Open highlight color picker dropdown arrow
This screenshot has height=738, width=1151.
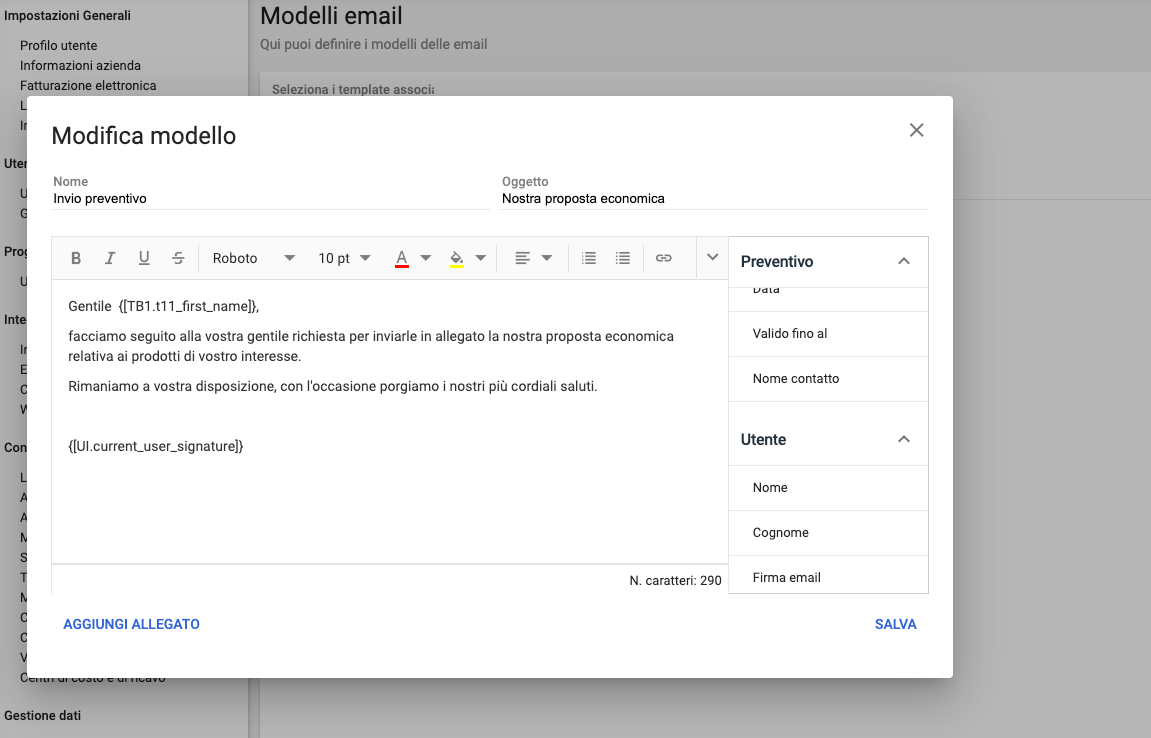(481, 258)
